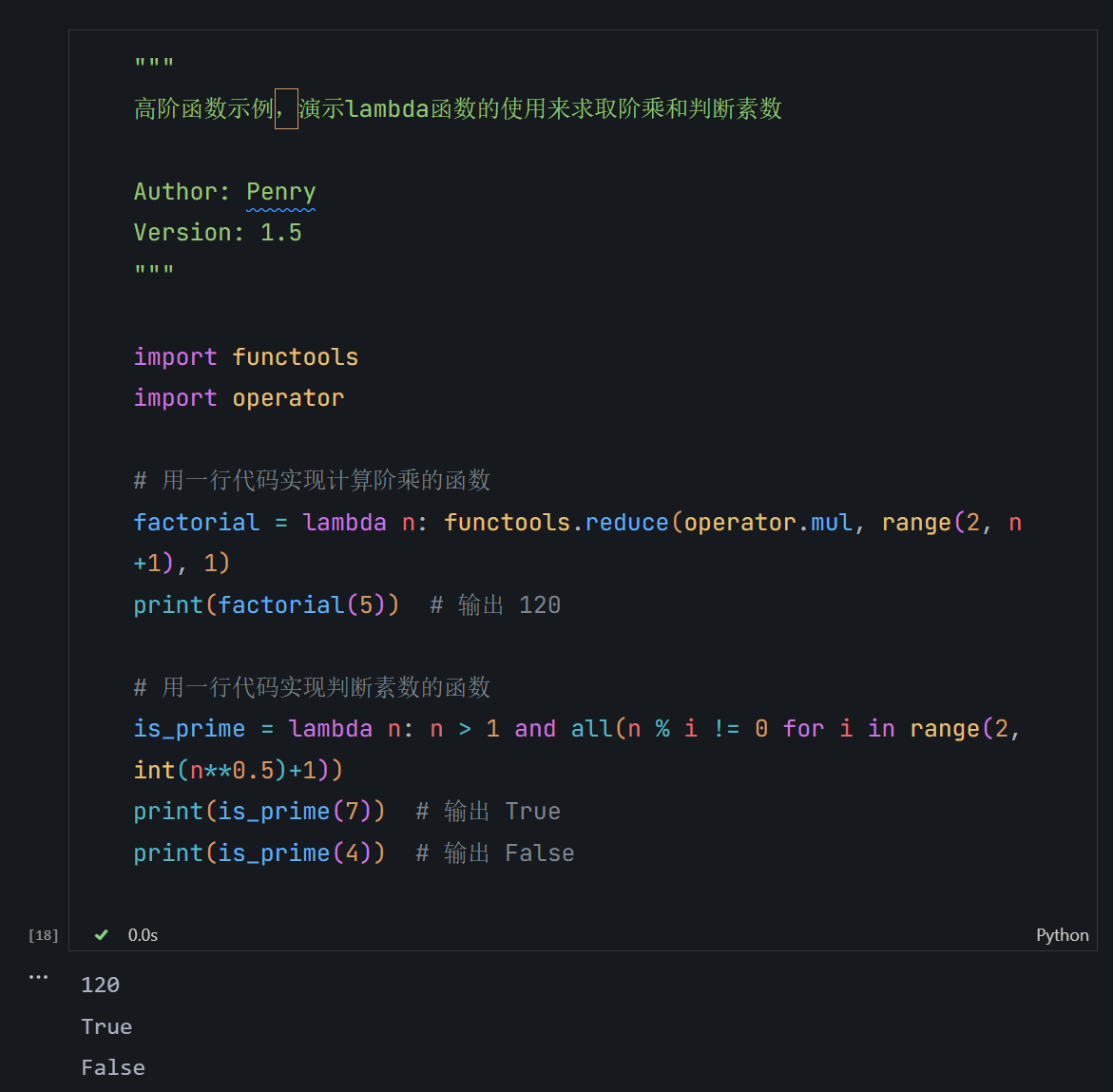Place cursor on the print(is_prime(7)) statement
1113x1092 pixels.
tap(259, 812)
